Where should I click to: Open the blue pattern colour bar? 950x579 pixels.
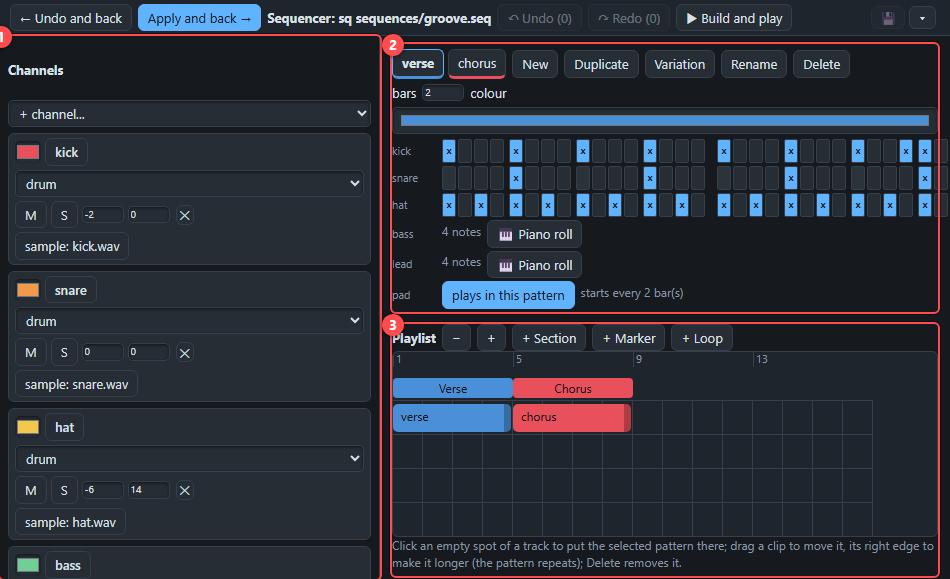(x=665, y=121)
